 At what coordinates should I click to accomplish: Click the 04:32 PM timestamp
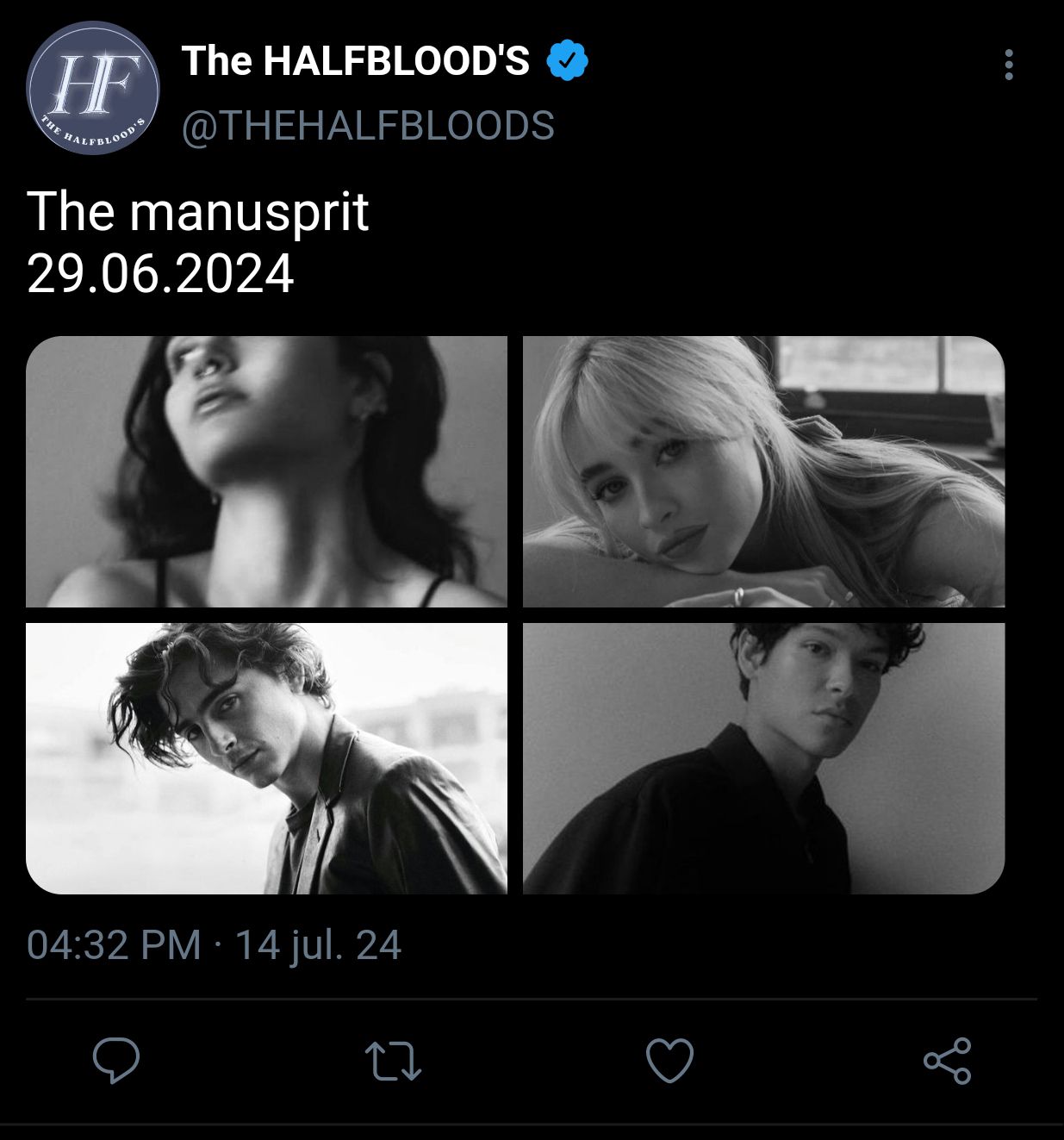pyautogui.click(x=114, y=944)
